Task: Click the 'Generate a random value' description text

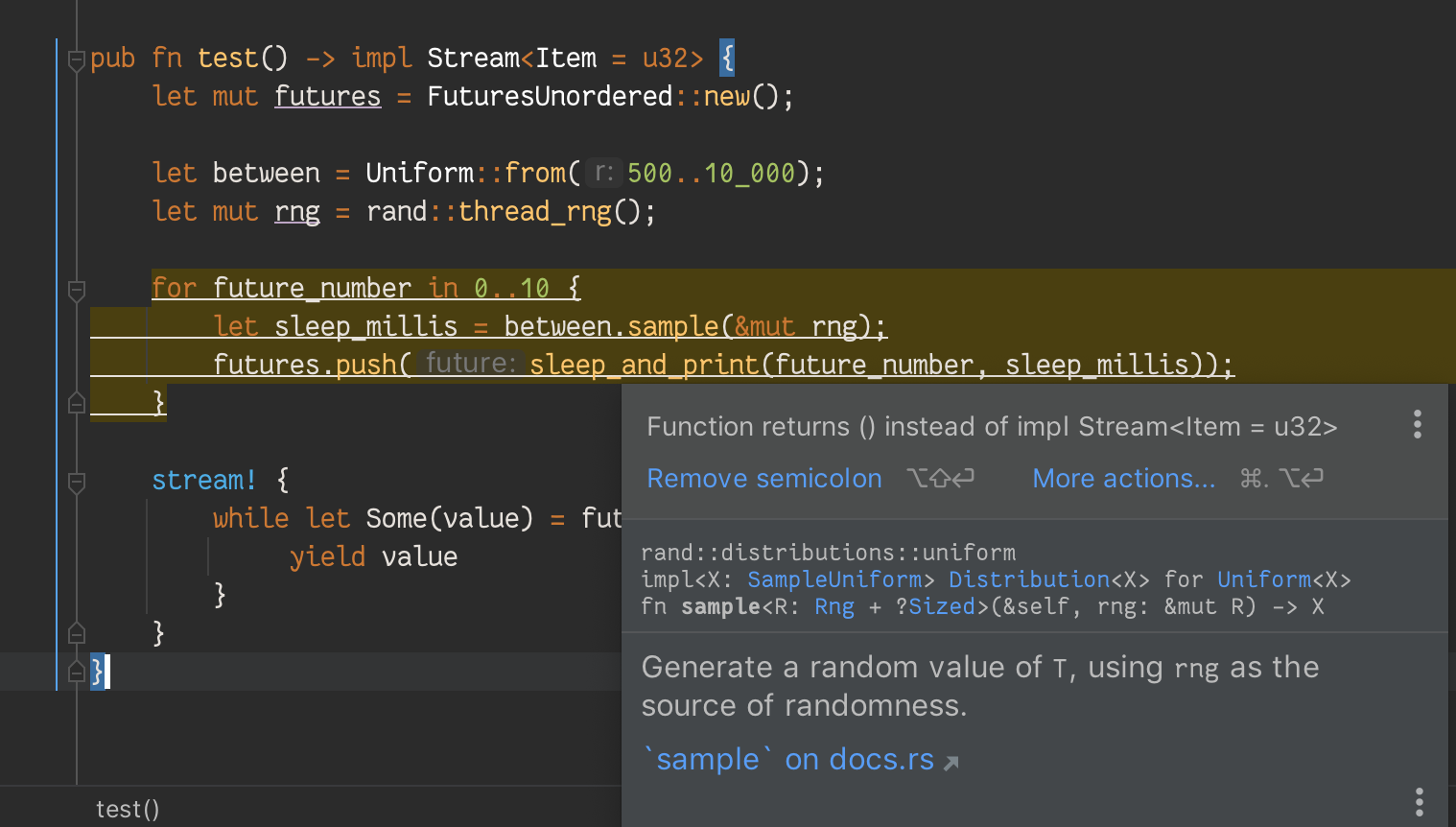Action: point(980,686)
